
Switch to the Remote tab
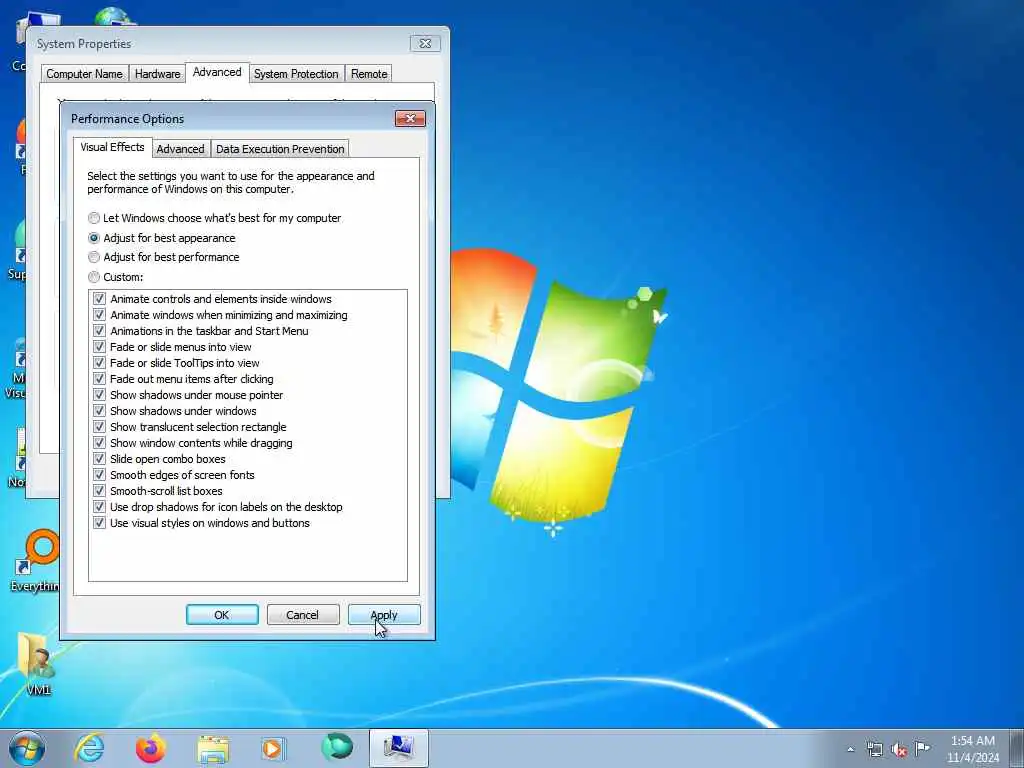coord(369,74)
